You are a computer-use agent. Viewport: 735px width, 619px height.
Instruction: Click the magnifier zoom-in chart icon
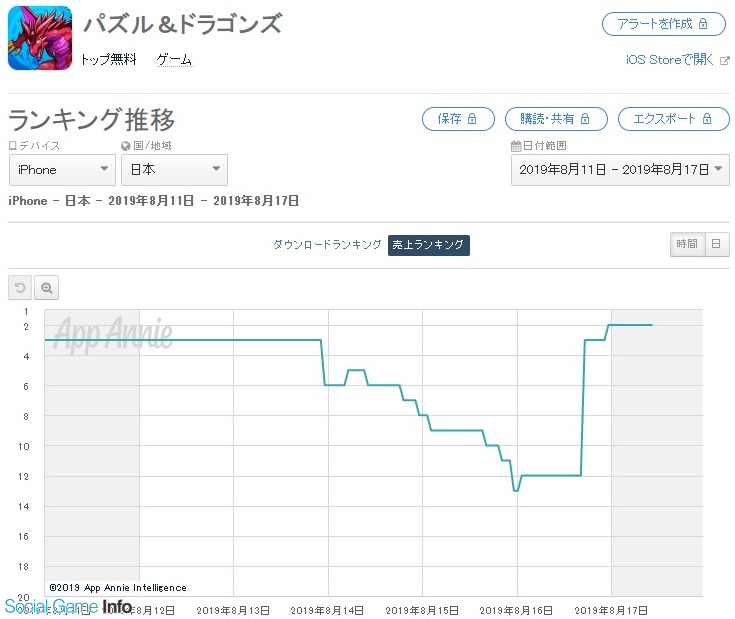click(47, 288)
